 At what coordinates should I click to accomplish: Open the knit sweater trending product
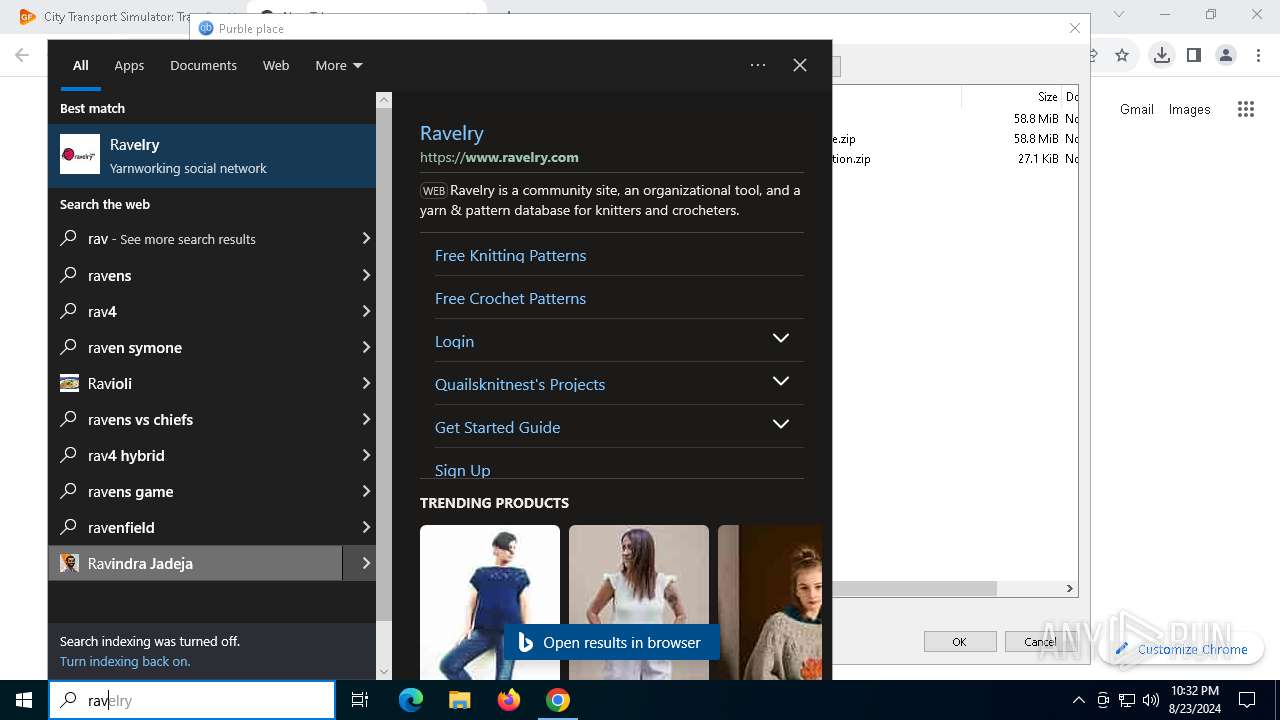770,602
